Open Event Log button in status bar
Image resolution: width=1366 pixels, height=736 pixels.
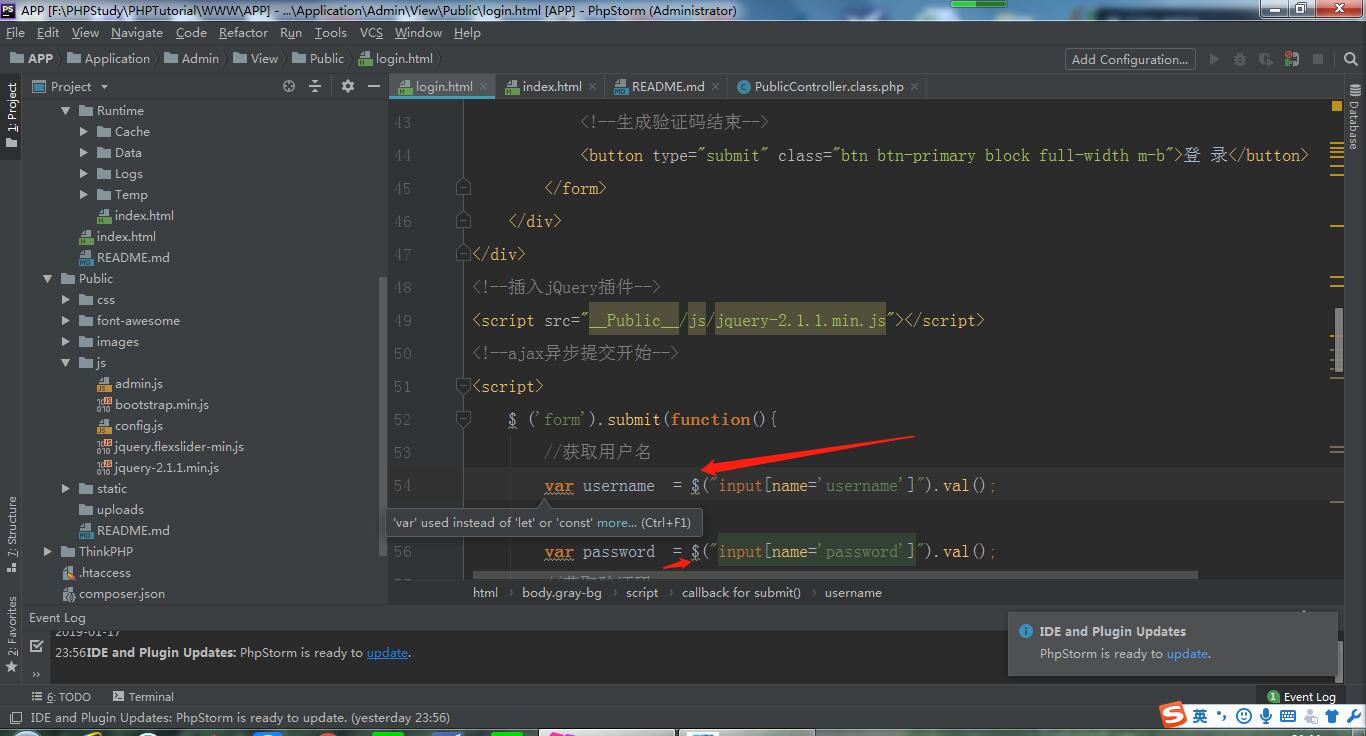tap(1301, 697)
